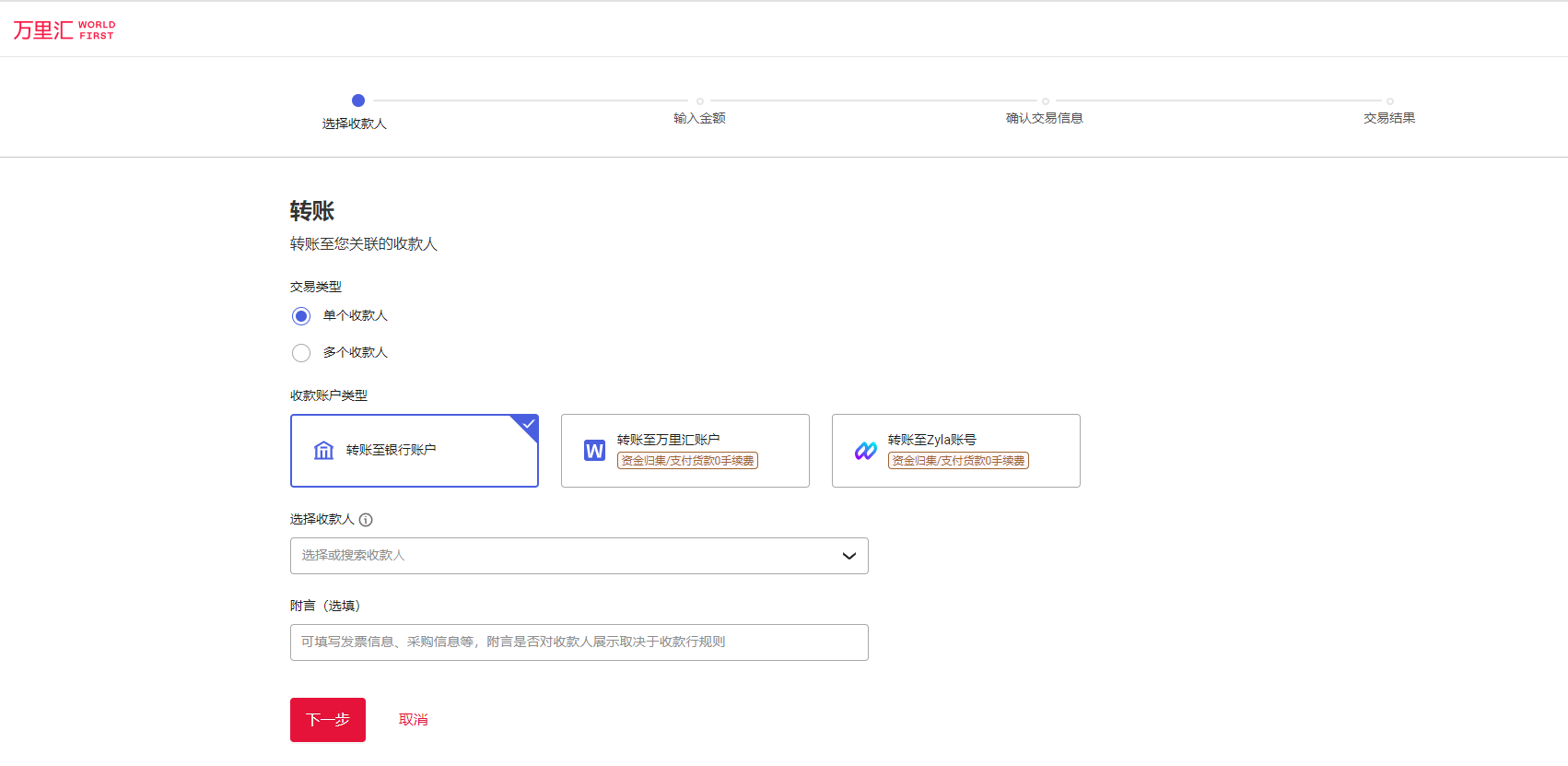Click the bank building icon
Image resolution: width=1568 pixels, height=766 pixels.
323,451
